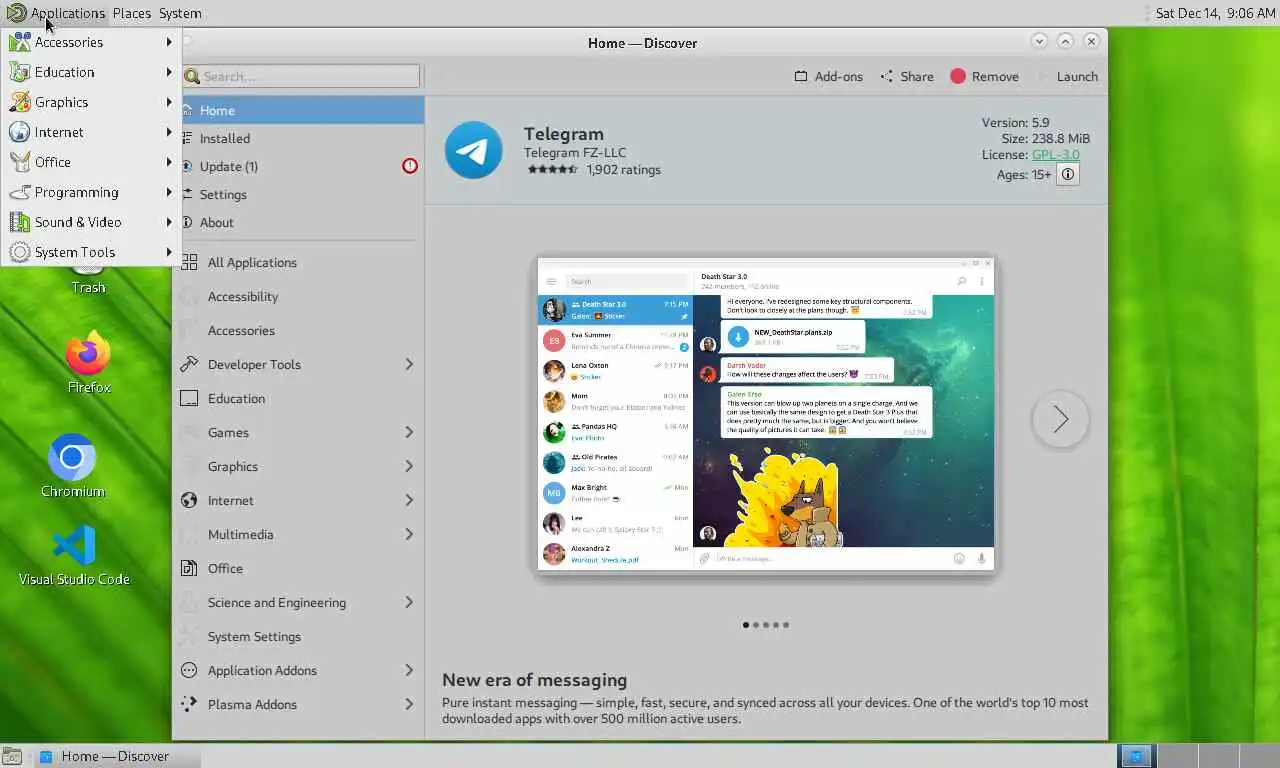Click the Office document icon in Discover
Image resolution: width=1280 pixels, height=768 pixels.
click(189, 568)
